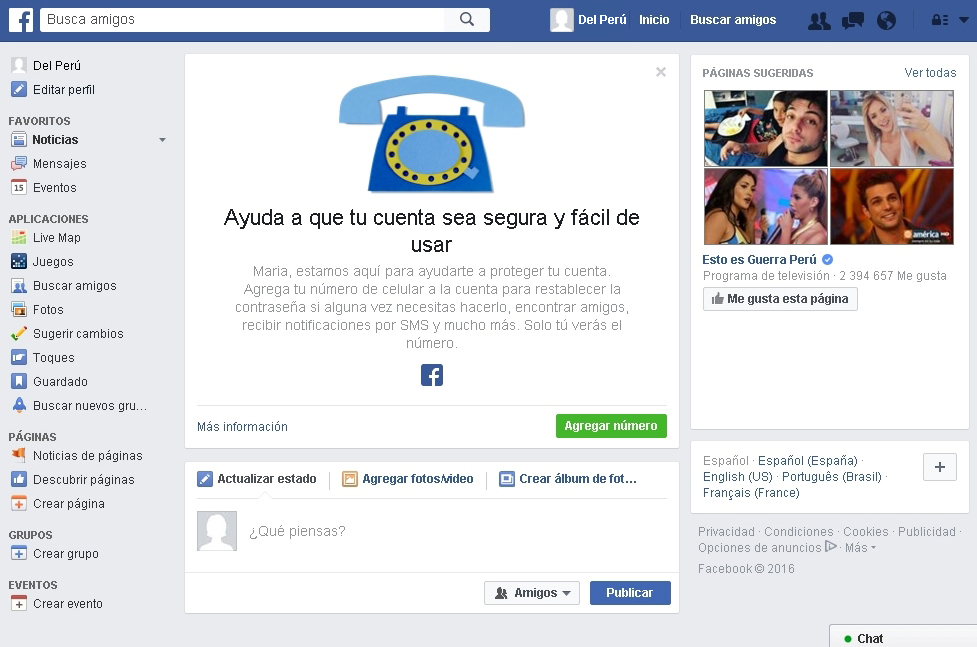
Task: Open the Publicidad footer link
Action: pos(927,532)
